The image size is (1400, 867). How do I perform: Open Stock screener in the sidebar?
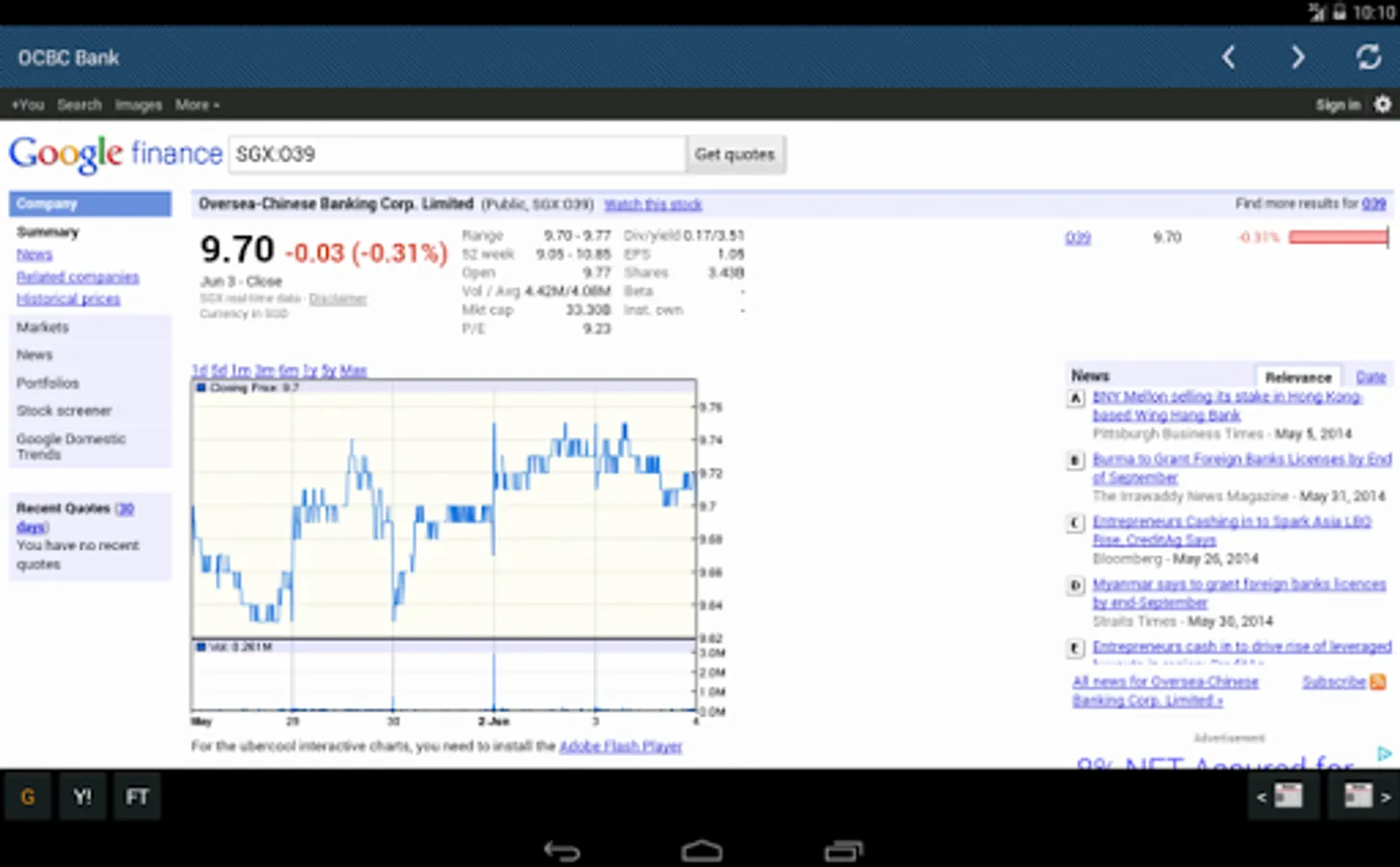click(64, 410)
